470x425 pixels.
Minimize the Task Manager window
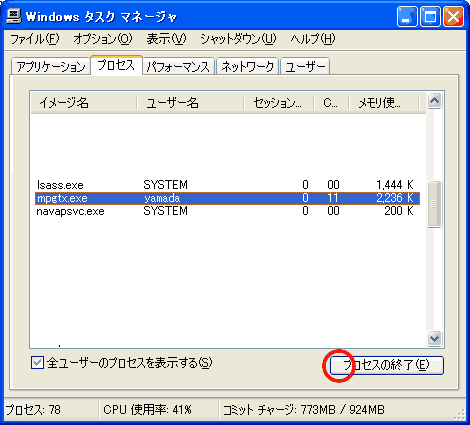[407, 16]
